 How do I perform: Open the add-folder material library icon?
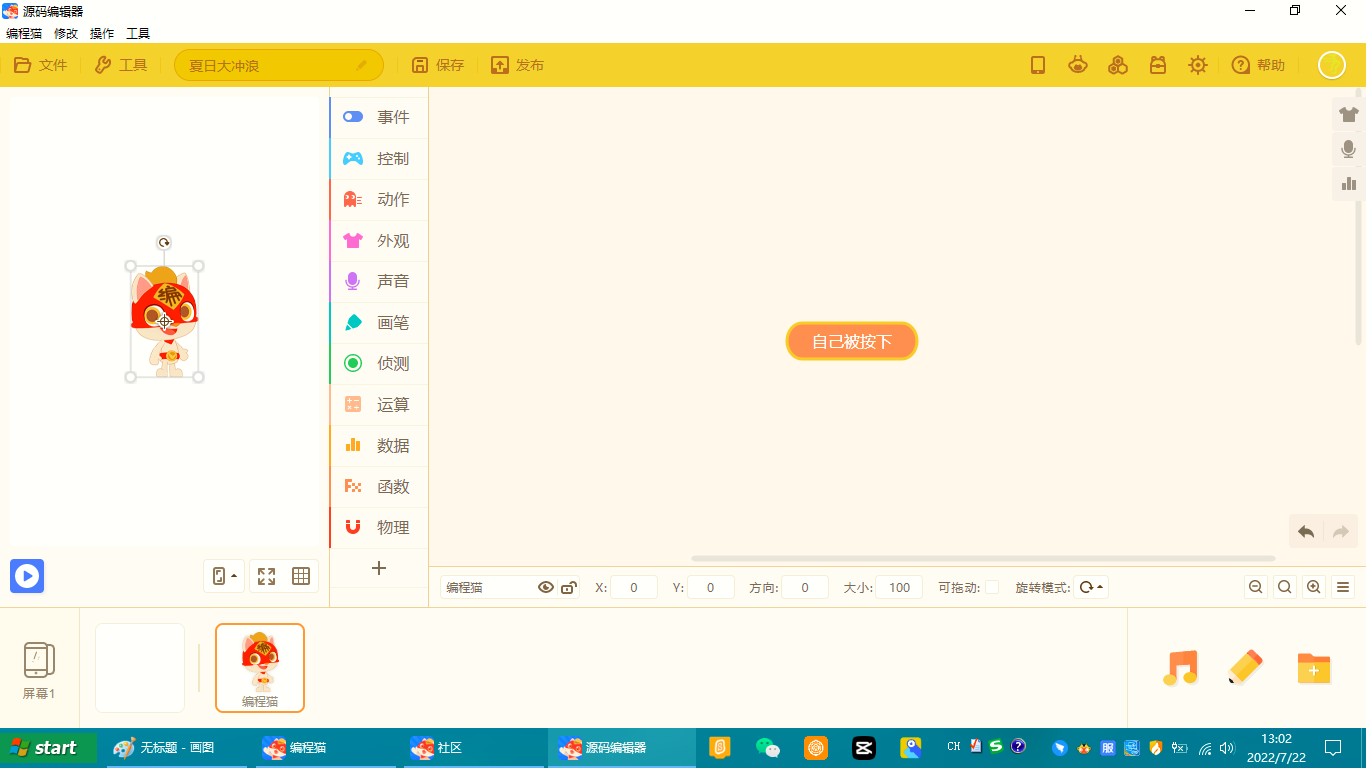[1314, 667]
